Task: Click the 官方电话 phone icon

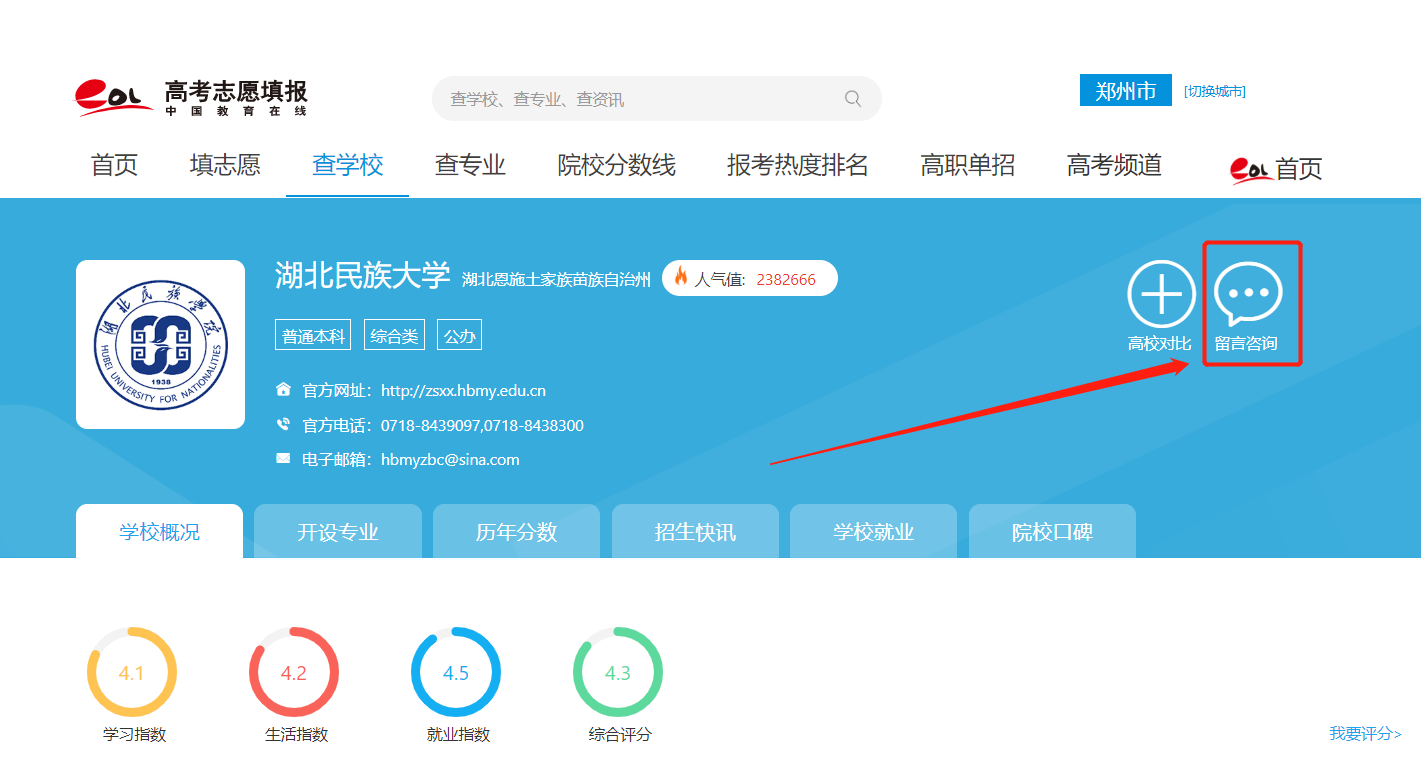Action: point(283,425)
